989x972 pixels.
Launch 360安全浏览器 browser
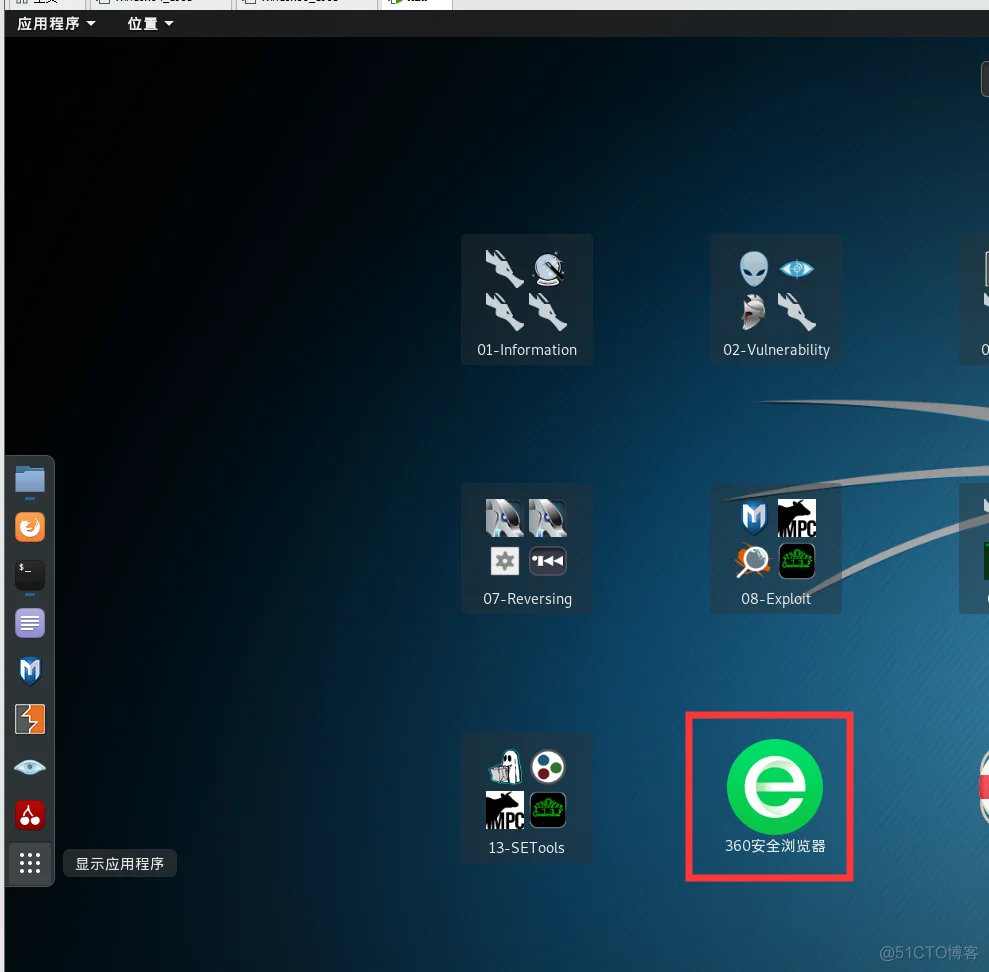click(775, 796)
